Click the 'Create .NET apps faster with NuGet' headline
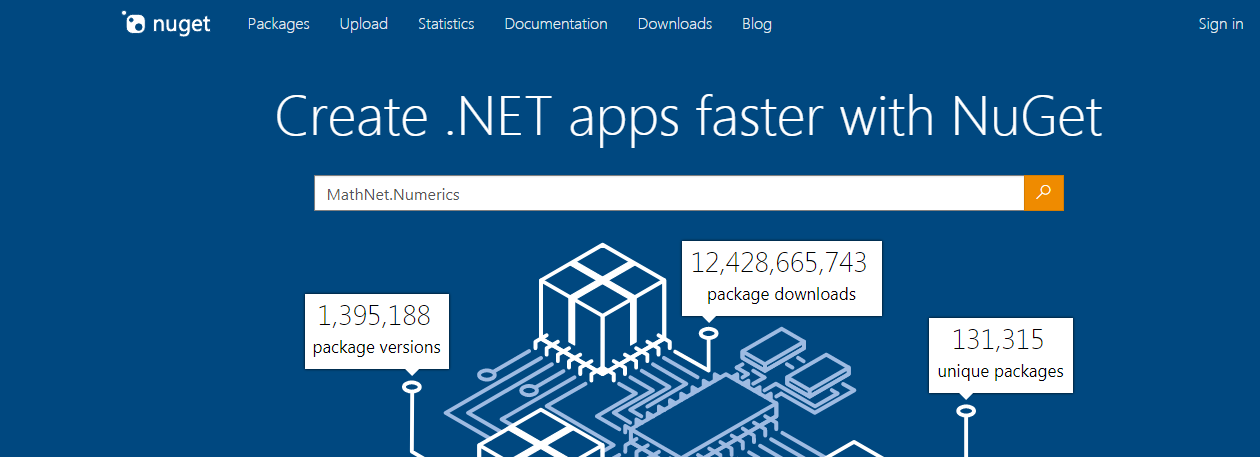 pyautogui.click(x=688, y=117)
